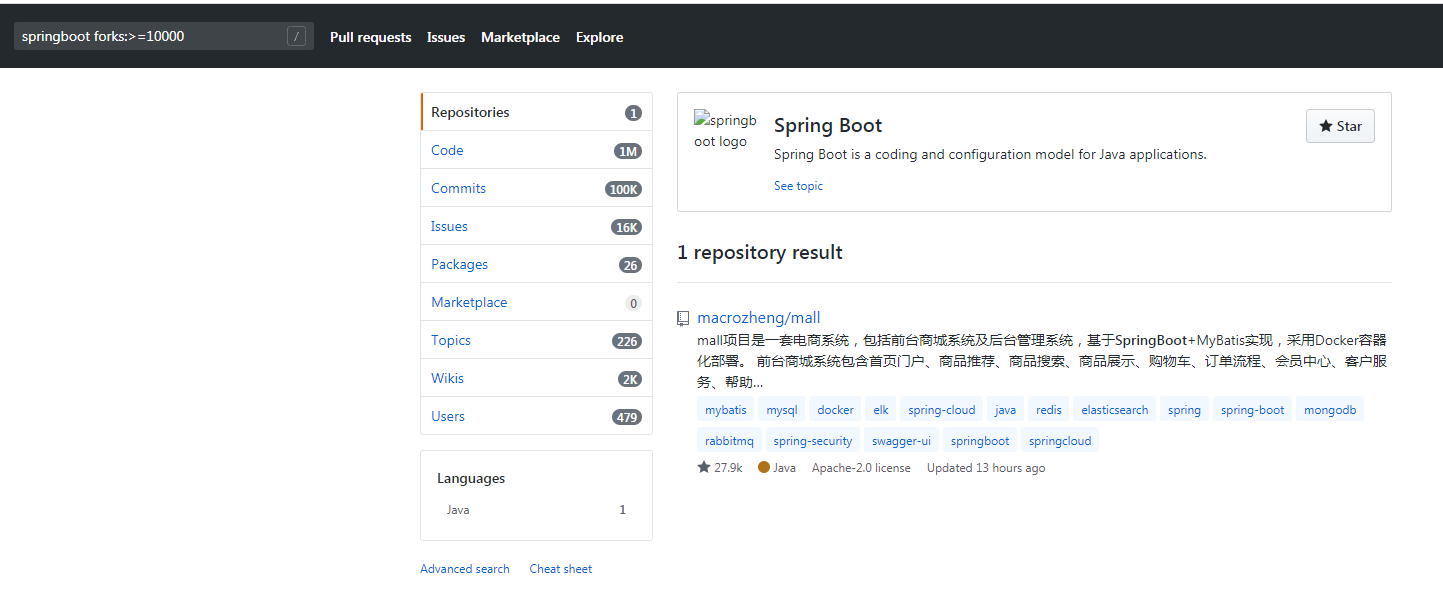Open the Wikis results section
The width and height of the screenshot is (1443, 603).
(447, 378)
